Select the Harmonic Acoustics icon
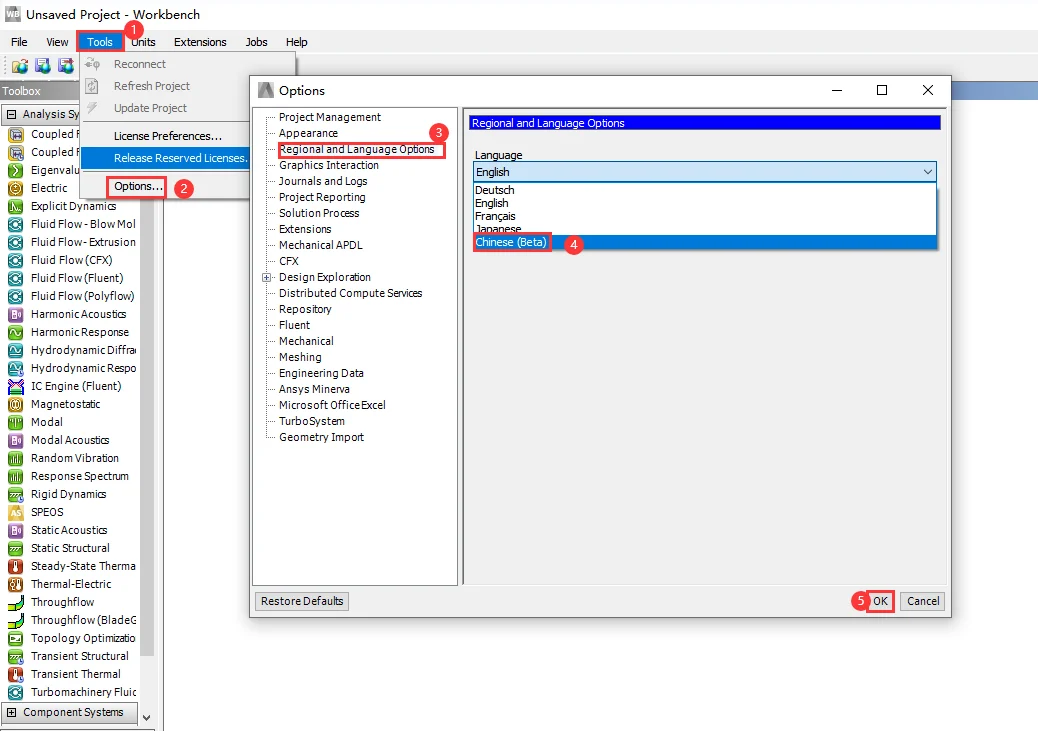The height and width of the screenshot is (731, 1038). tap(15, 315)
